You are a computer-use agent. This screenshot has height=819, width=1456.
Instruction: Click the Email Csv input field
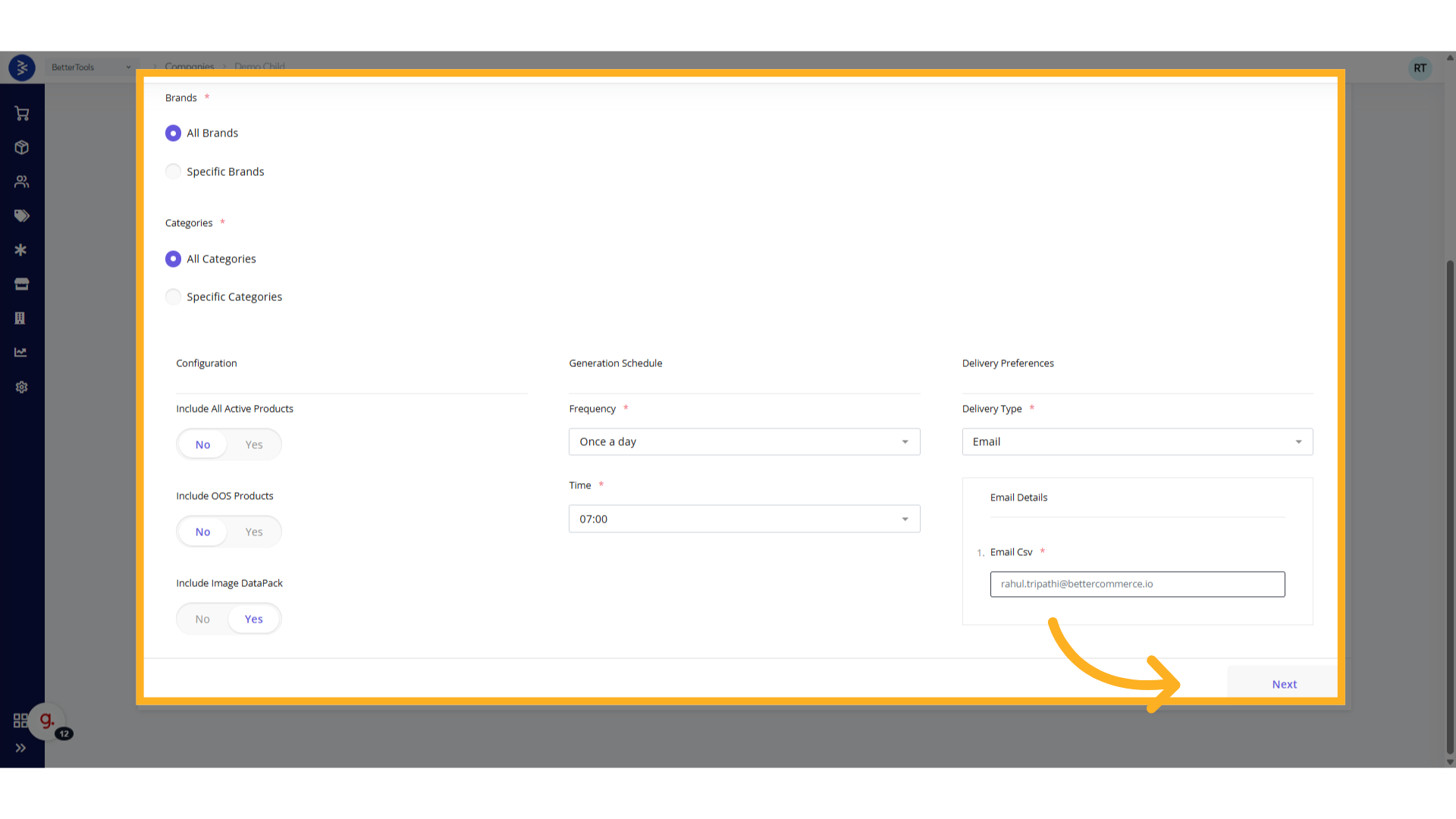(x=1136, y=584)
